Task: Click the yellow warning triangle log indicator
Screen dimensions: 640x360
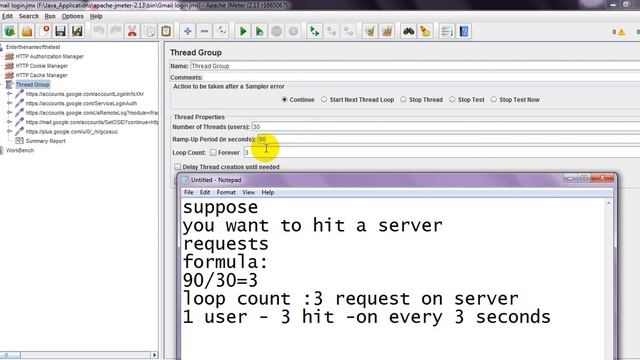Action: 621,32
